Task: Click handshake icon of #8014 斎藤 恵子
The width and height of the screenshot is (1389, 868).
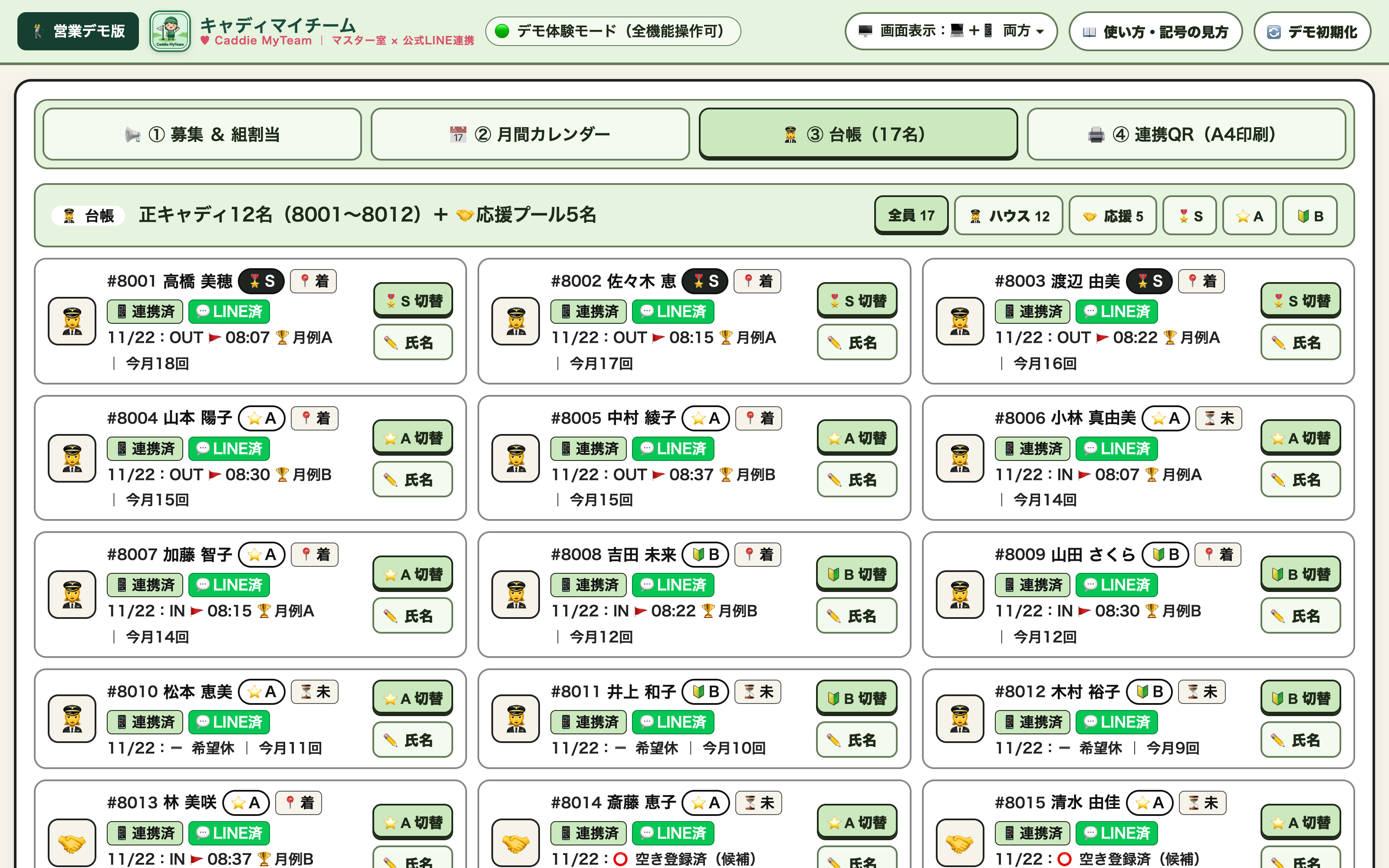Action: pos(516,843)
